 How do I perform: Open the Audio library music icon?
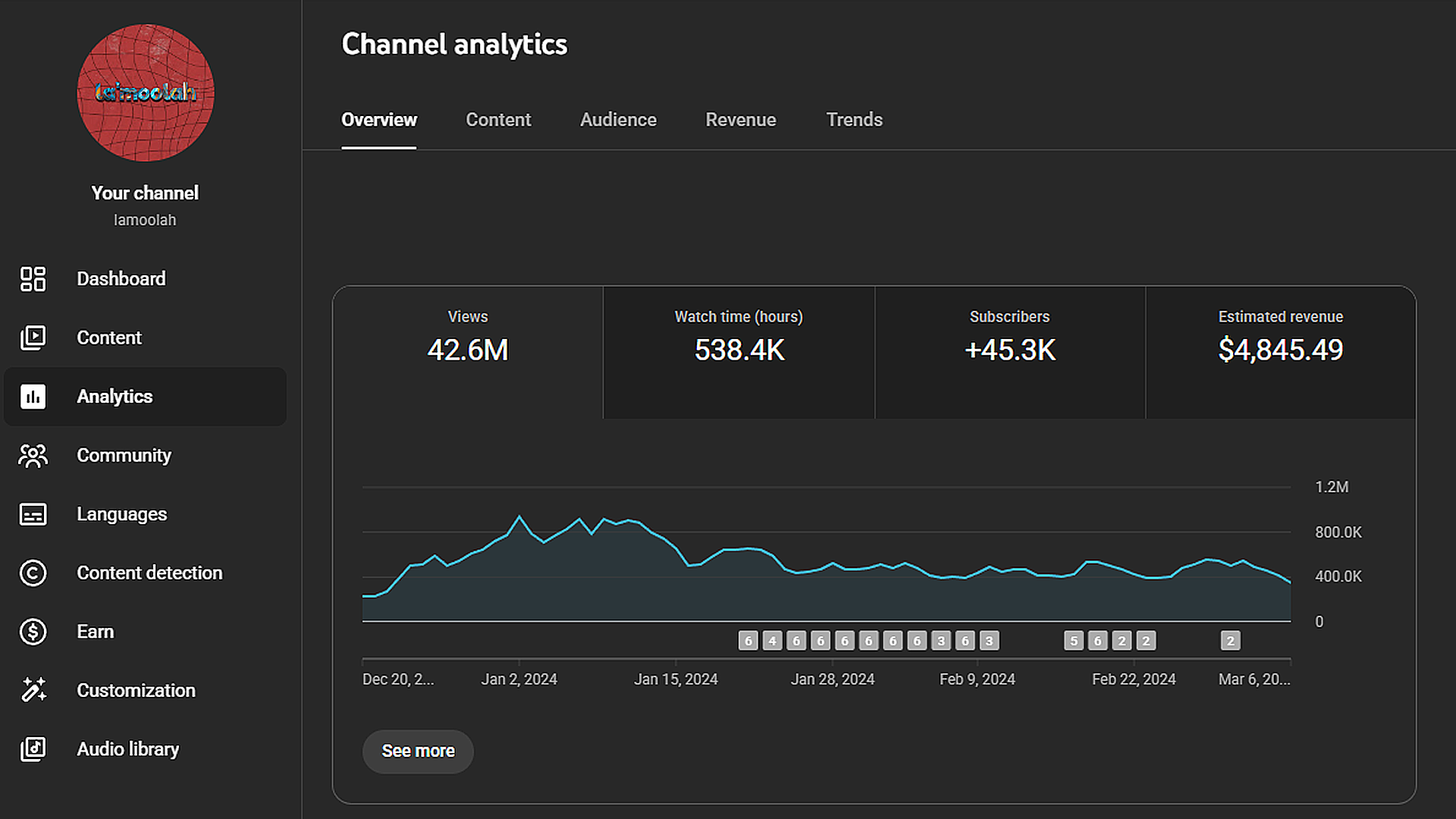[x=33, y=749]
